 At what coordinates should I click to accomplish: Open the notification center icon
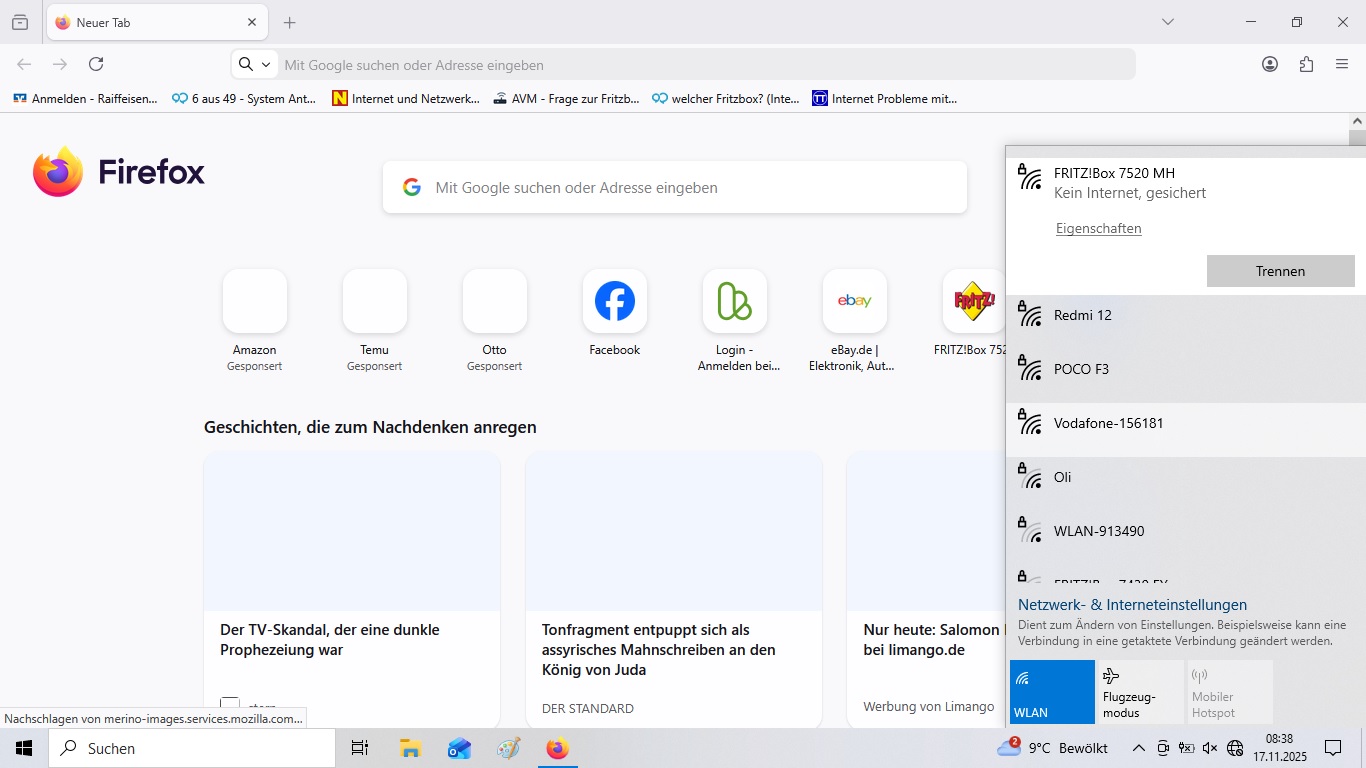coord(1333,748)
